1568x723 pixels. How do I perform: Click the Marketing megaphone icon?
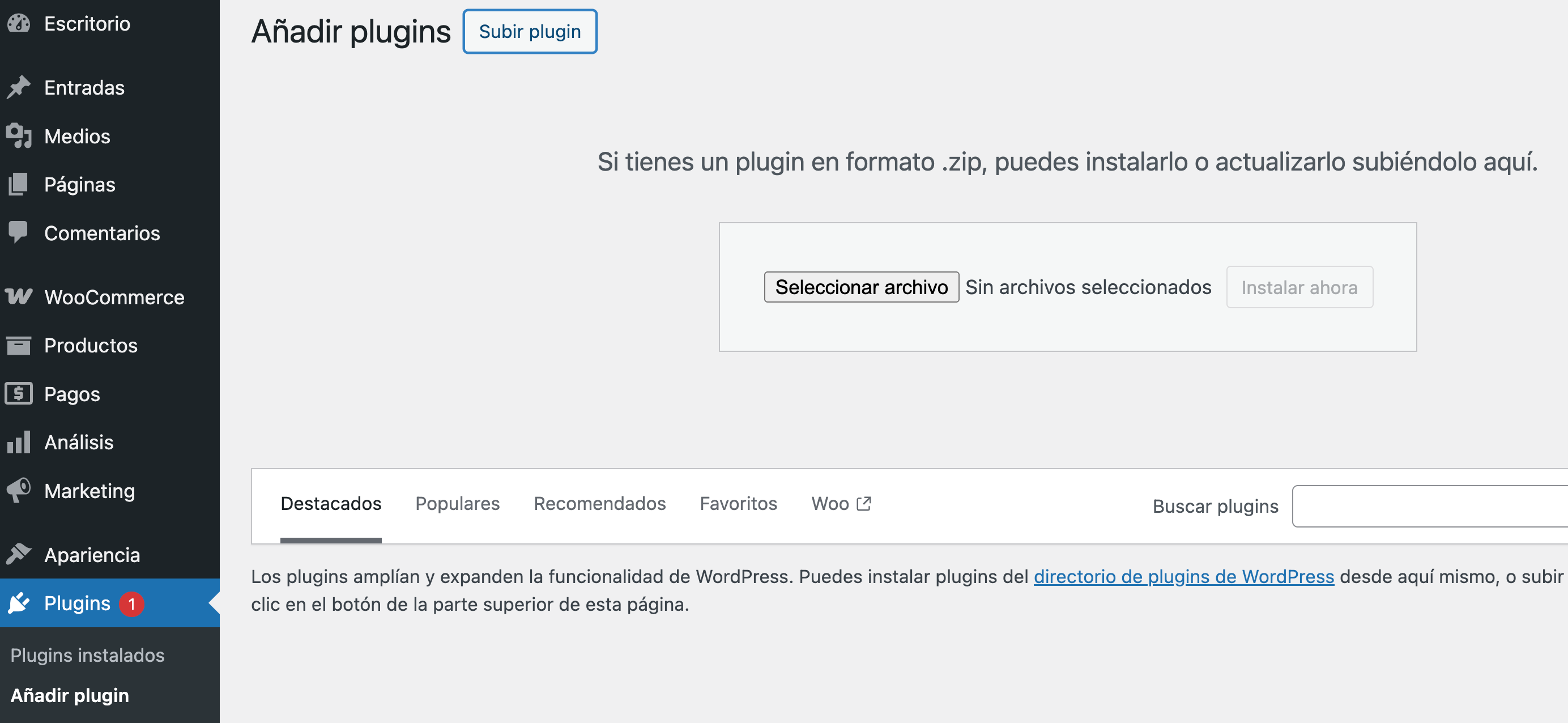coord(19,490)
